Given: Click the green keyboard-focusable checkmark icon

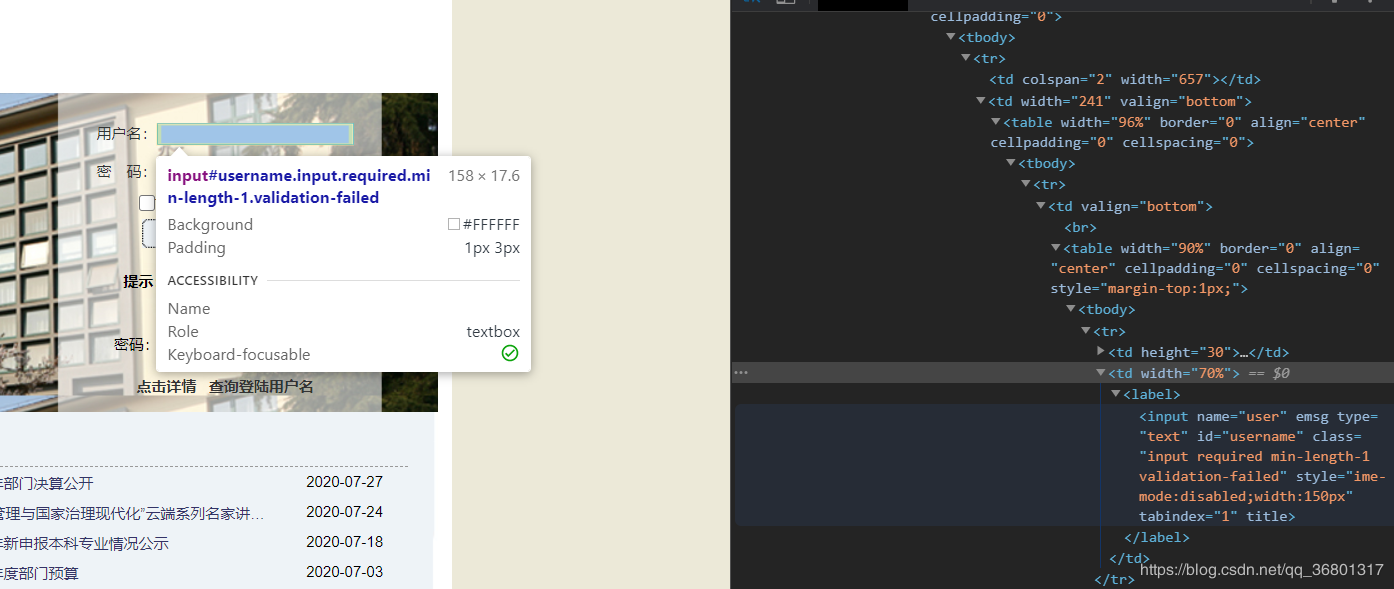Looking at the screenshot, I should tap(510, 353).
